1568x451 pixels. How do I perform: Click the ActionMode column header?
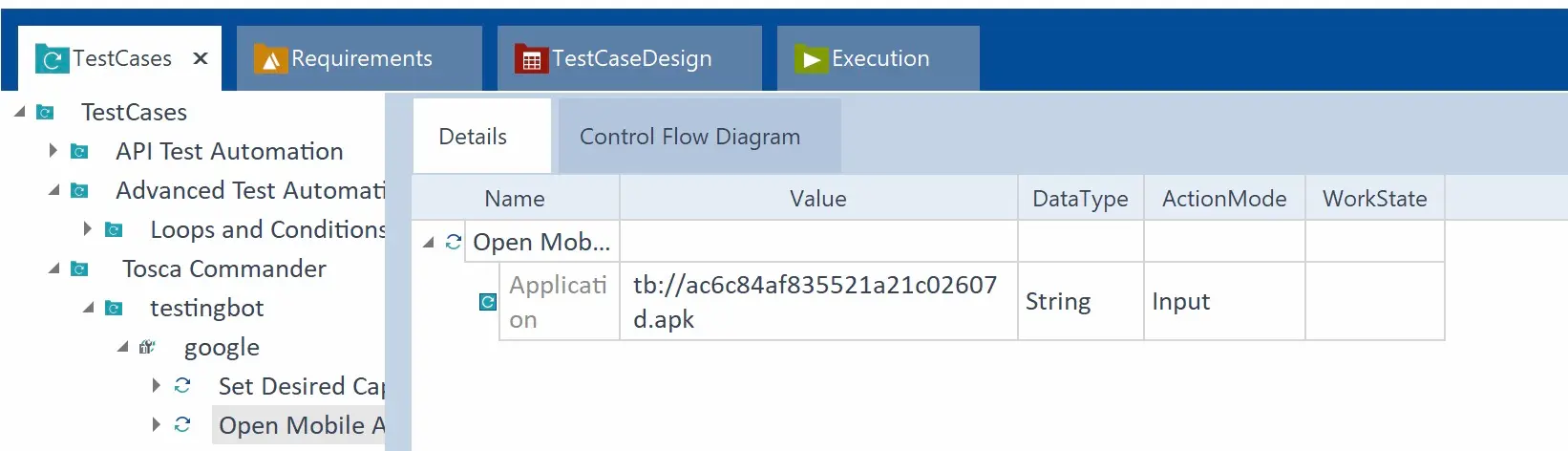[1224, 198]
